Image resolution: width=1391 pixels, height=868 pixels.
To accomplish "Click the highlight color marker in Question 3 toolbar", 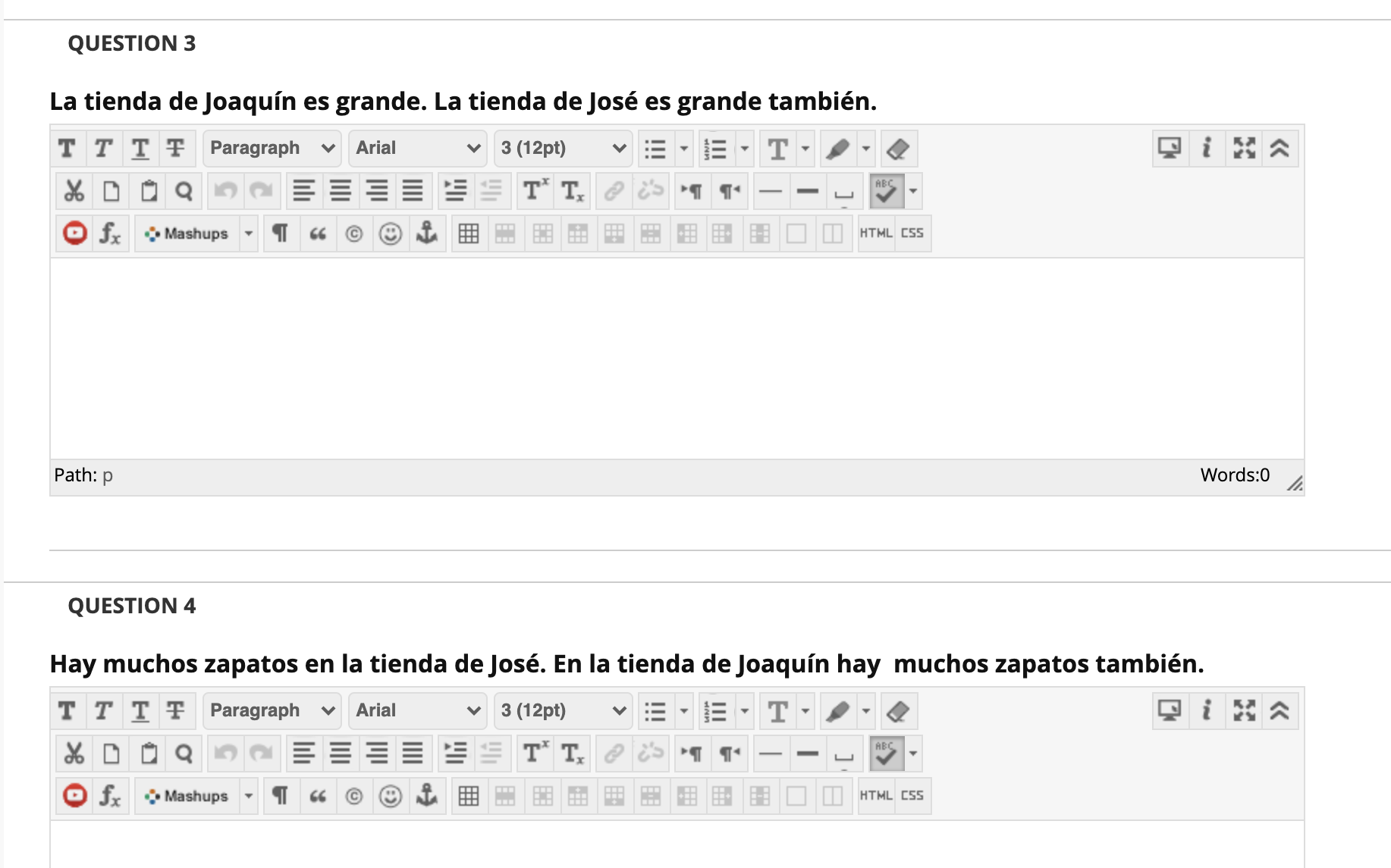I will coord(838,149).
